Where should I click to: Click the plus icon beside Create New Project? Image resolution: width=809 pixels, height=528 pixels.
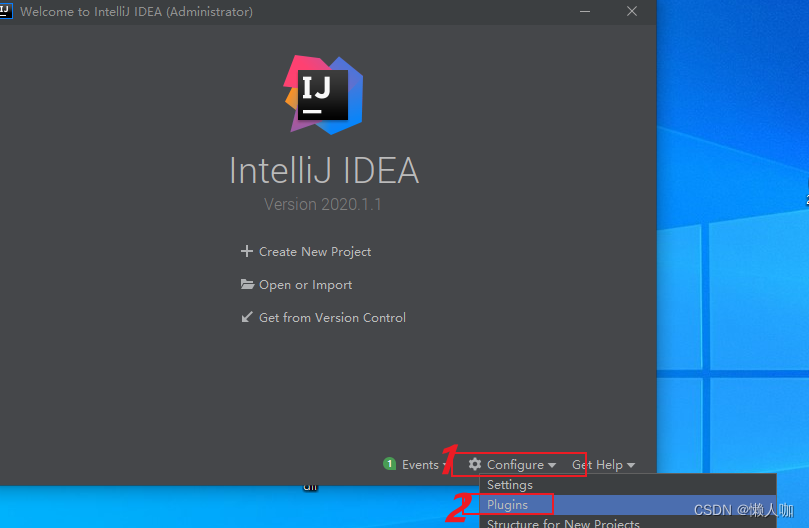coord(247,251)
